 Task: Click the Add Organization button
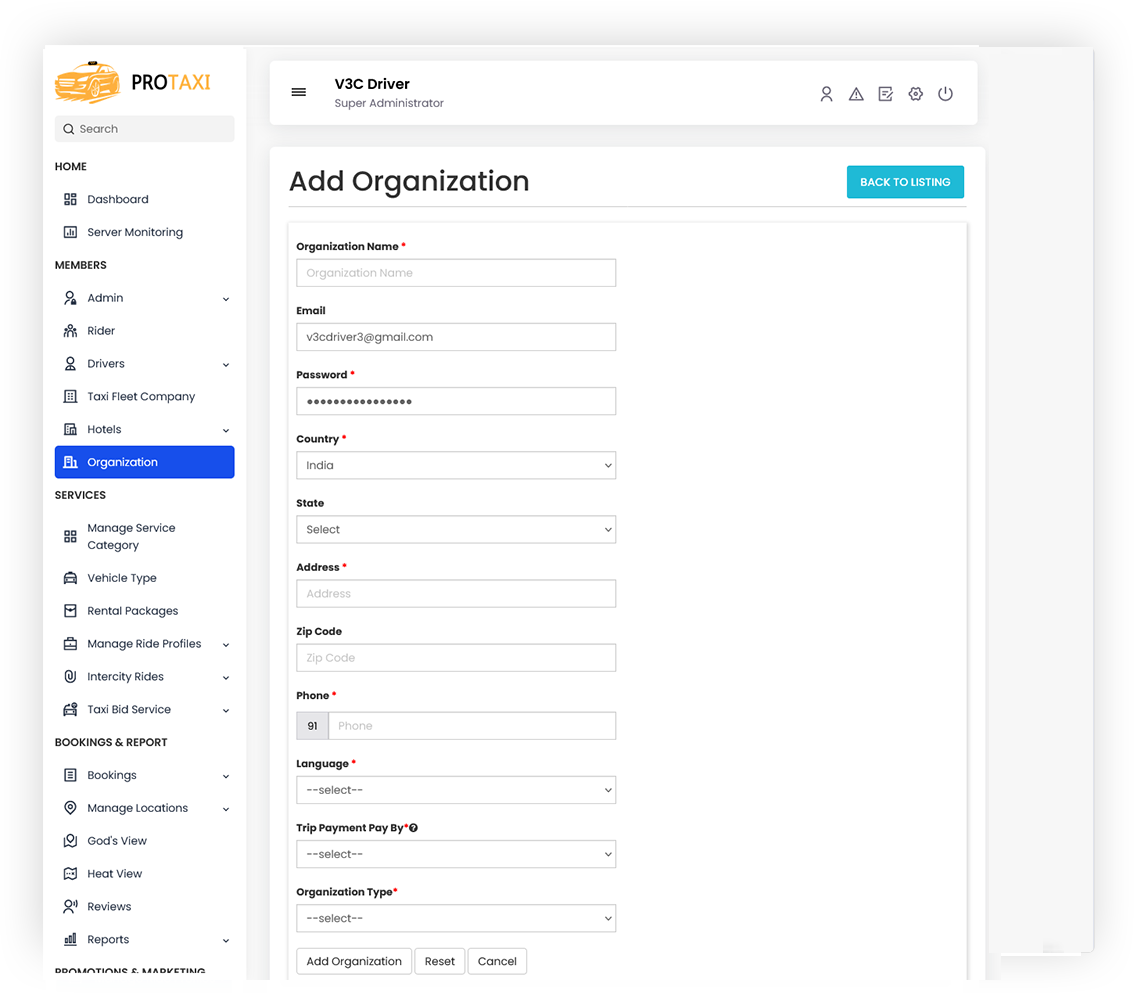tap(353, 961)
